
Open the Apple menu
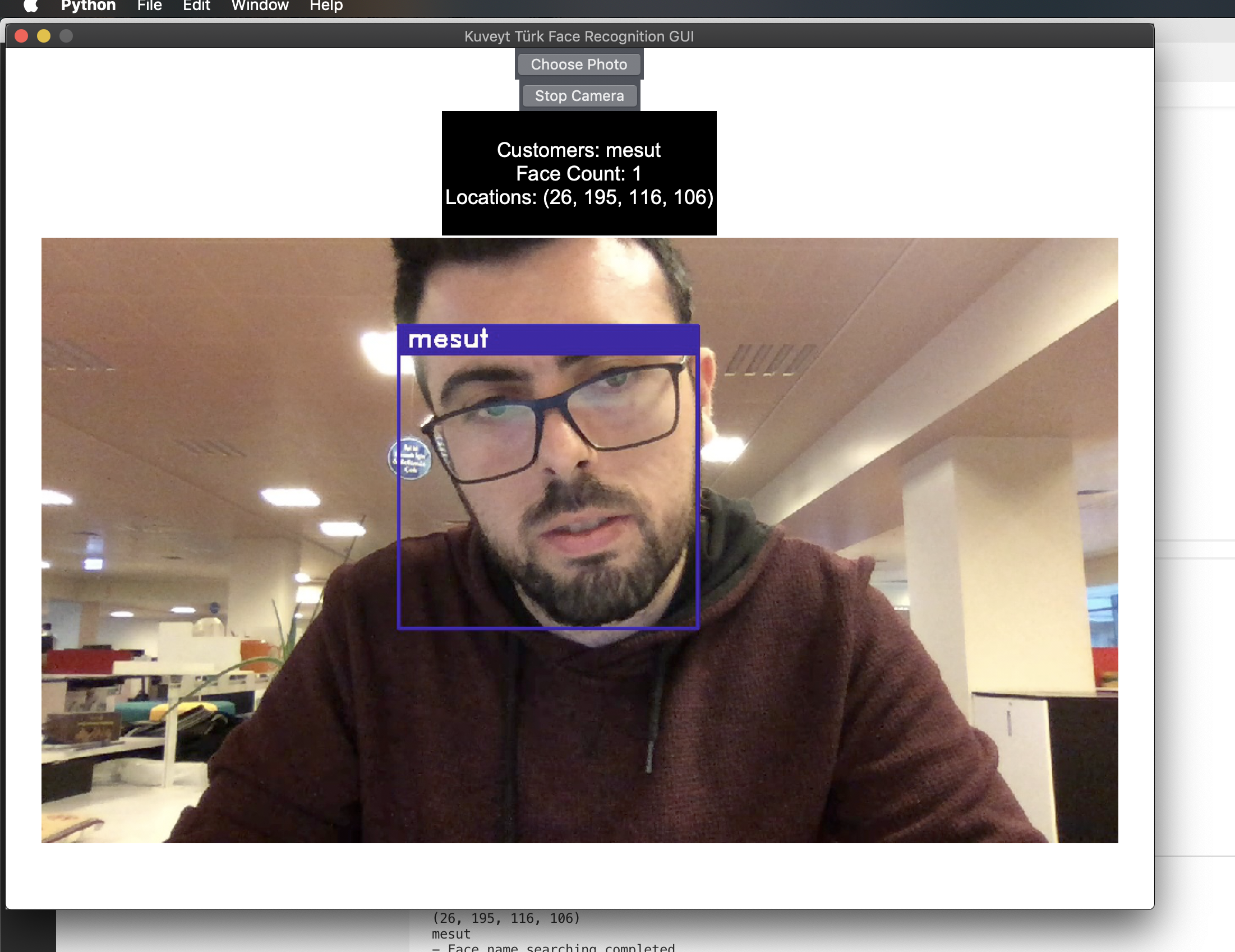point(31,6)
